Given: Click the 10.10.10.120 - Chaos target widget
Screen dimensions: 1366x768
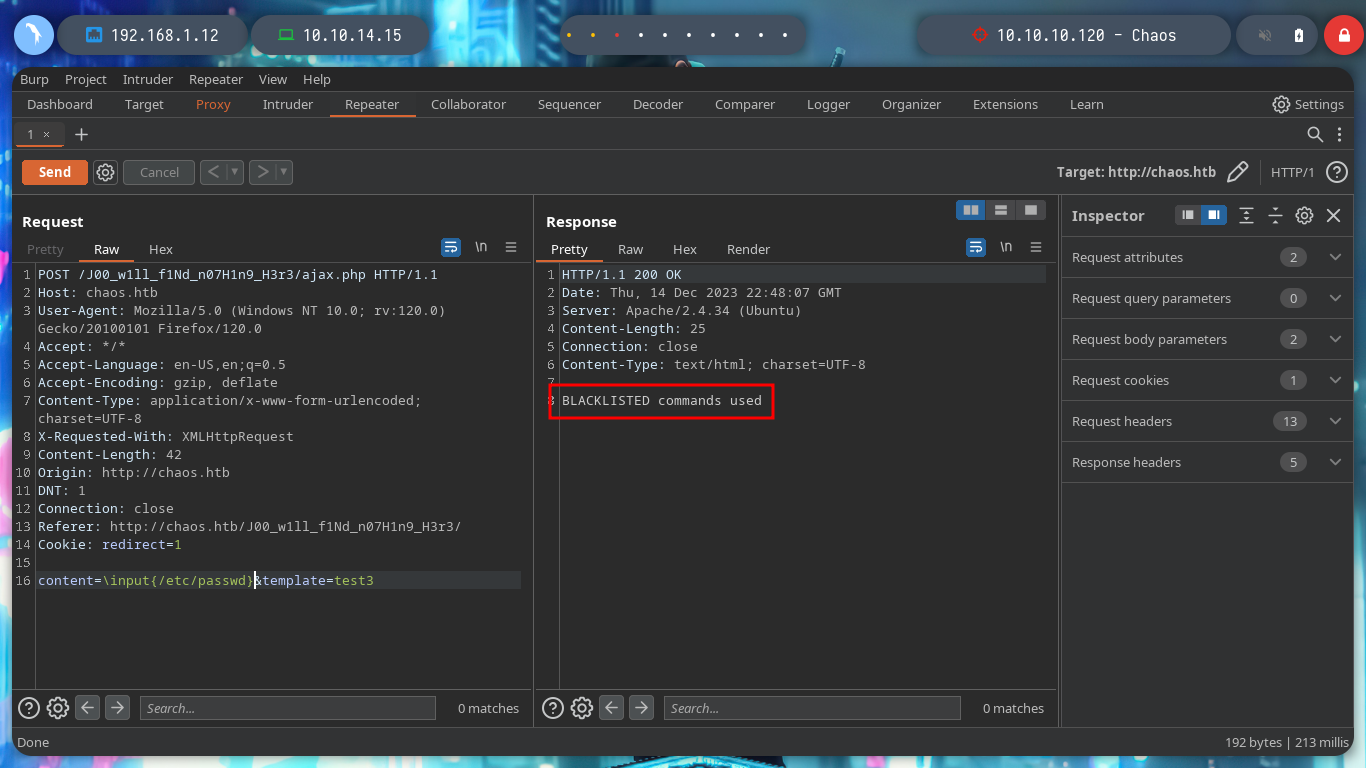Looking at the screenshot, I should click(1075, 35).
